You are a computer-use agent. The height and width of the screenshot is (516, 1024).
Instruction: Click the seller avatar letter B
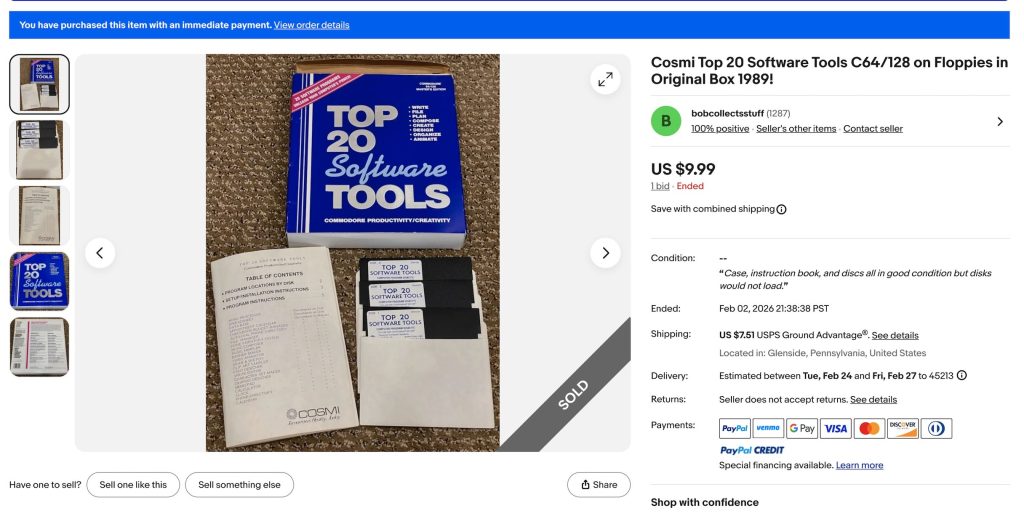666,121
